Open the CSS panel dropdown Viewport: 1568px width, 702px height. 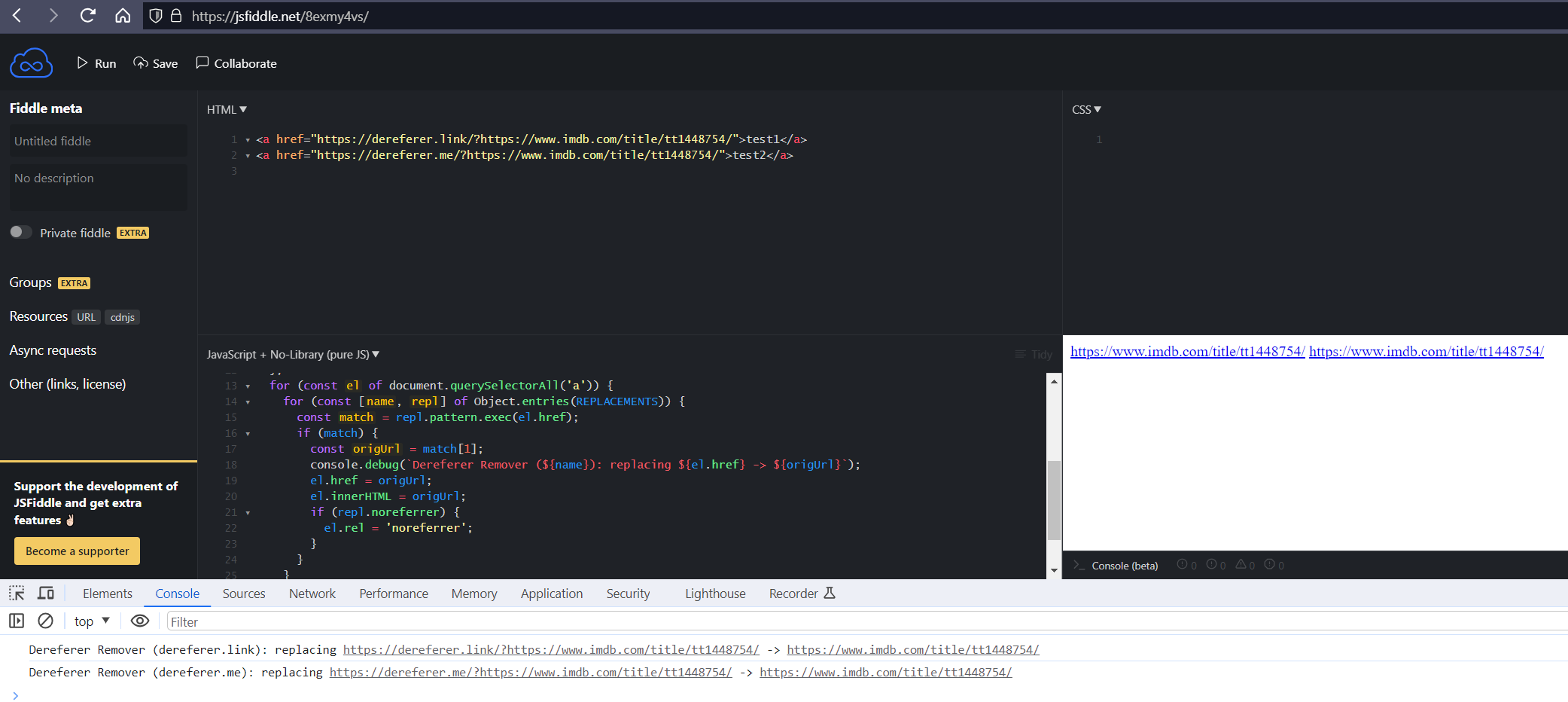click(1086, 109)
